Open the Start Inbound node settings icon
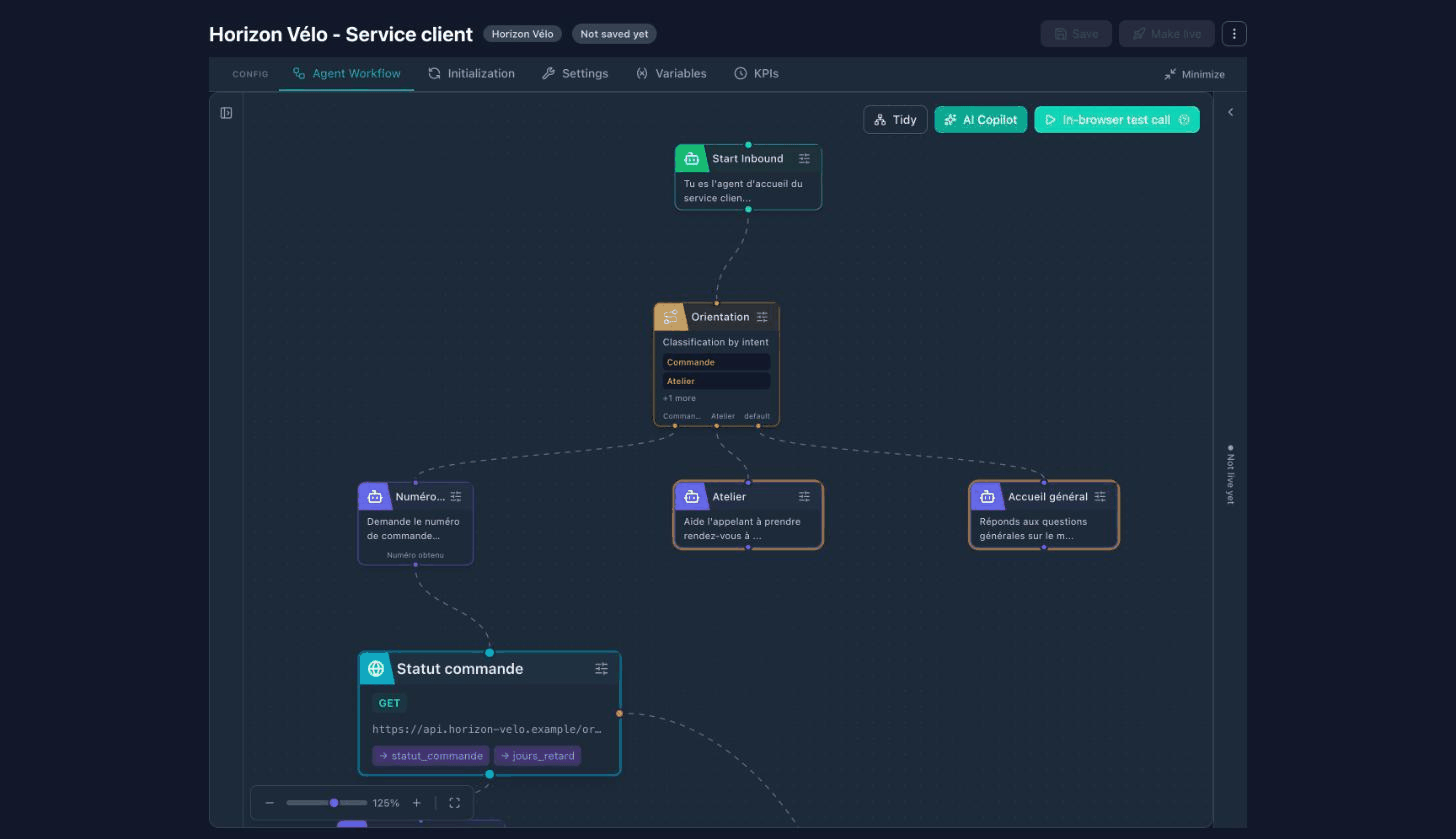Image resolution: width=1456 pixels, height=839 pixels. coord(804,159)
